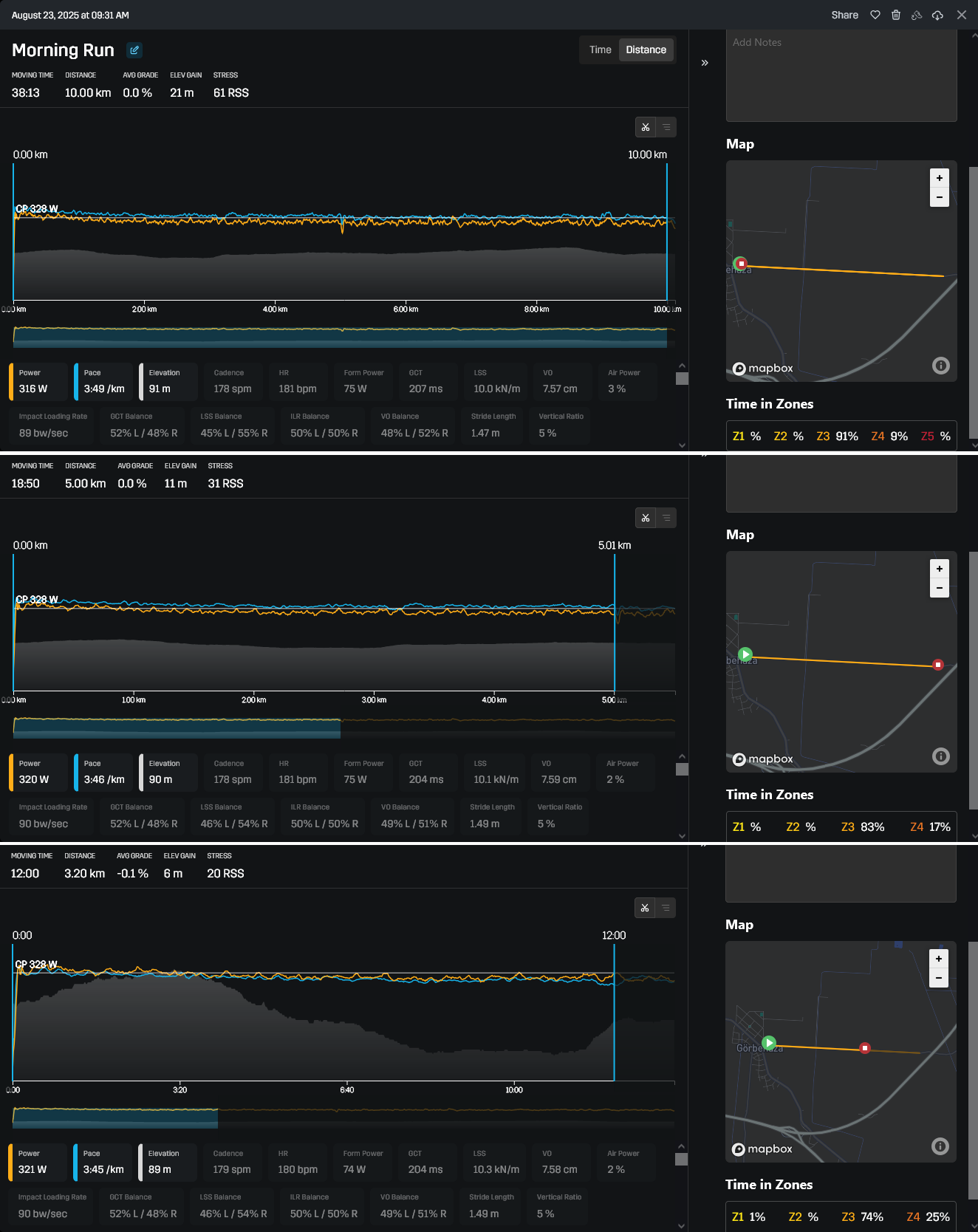Image resolution: width=978 pixels, height=1232 pixels.
Task: Click the down arrow below the scrollbar right of the LSS 10.3 kN/m card
Action: (x=681, y=1226)
